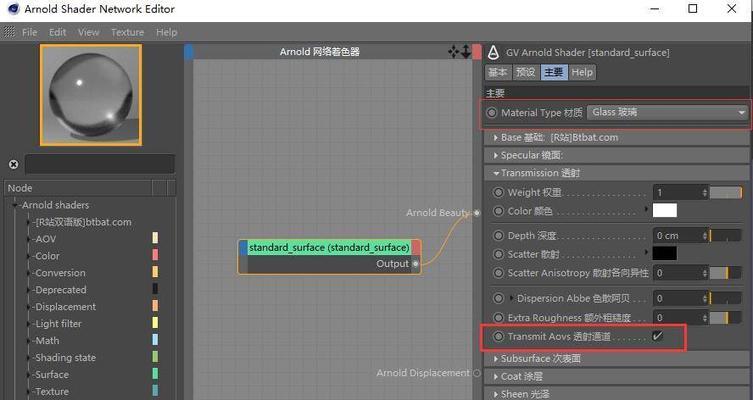Expand the AOV shader category
The width and height of the screenshot is (753, 400).
click(30, 239)
